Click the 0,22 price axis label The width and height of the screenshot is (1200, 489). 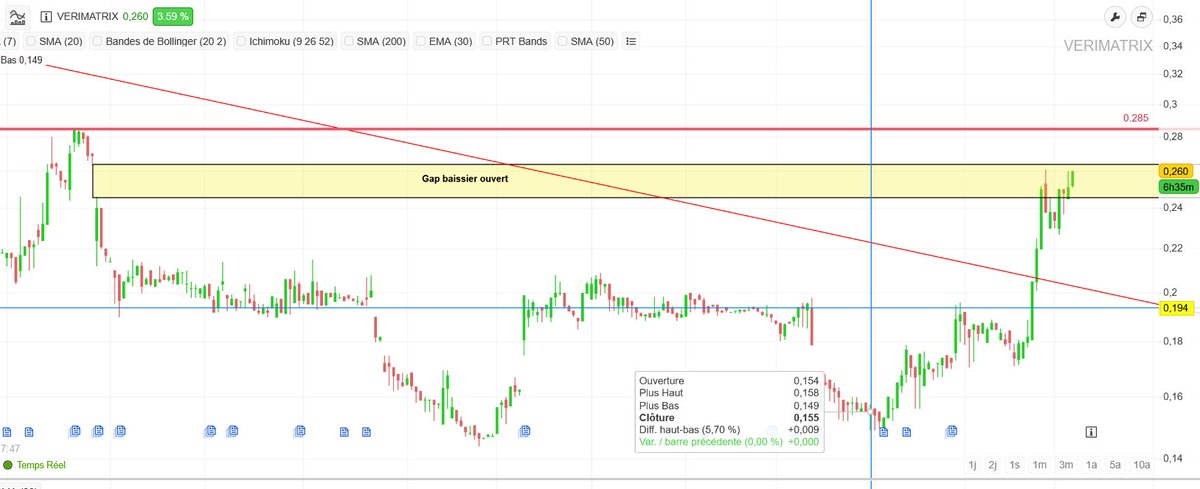(x=1173, y=247)
